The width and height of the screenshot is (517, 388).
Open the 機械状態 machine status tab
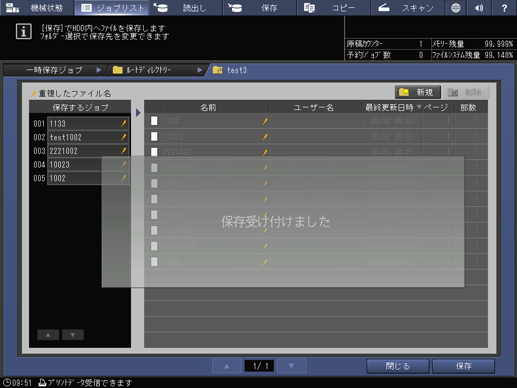pyautogui.click(x=37, y=8)
